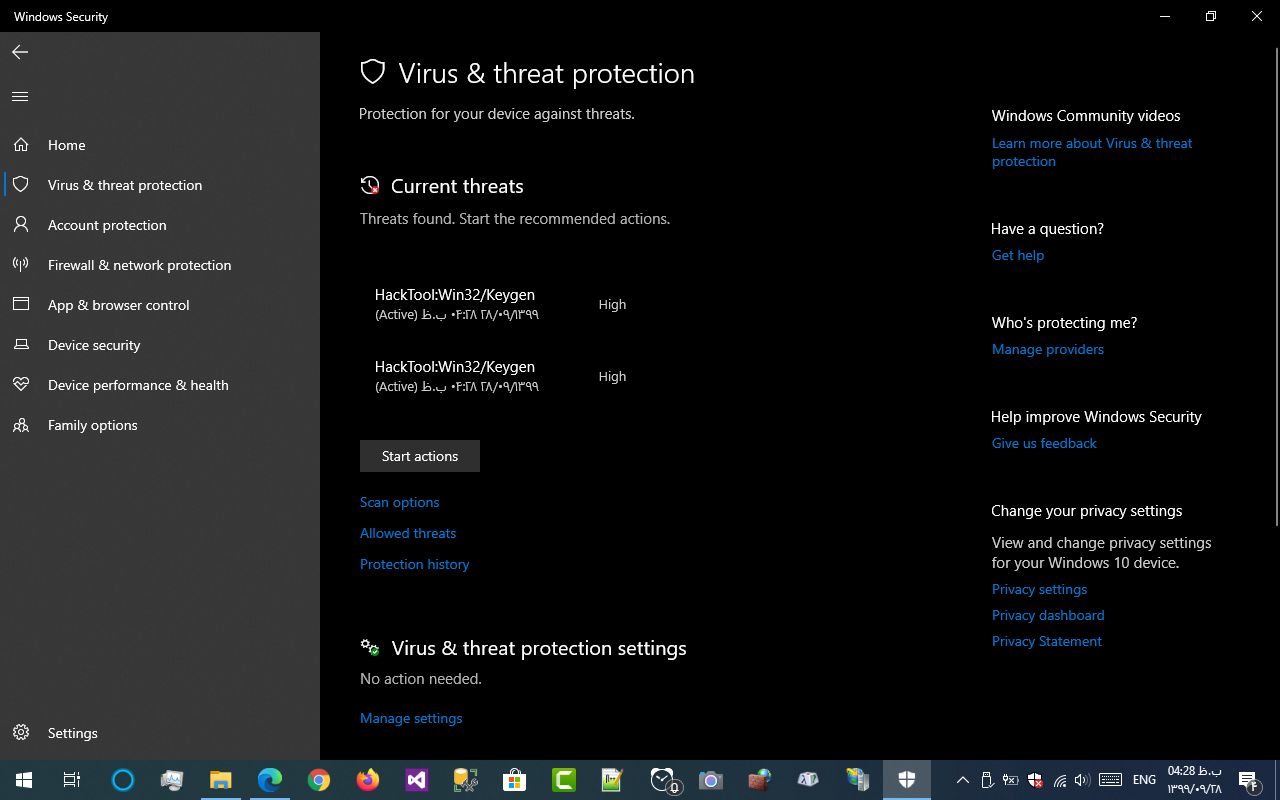The image size is (1280, 800).
Task: Open Firewall & network protection
Action: coord(160,265)
